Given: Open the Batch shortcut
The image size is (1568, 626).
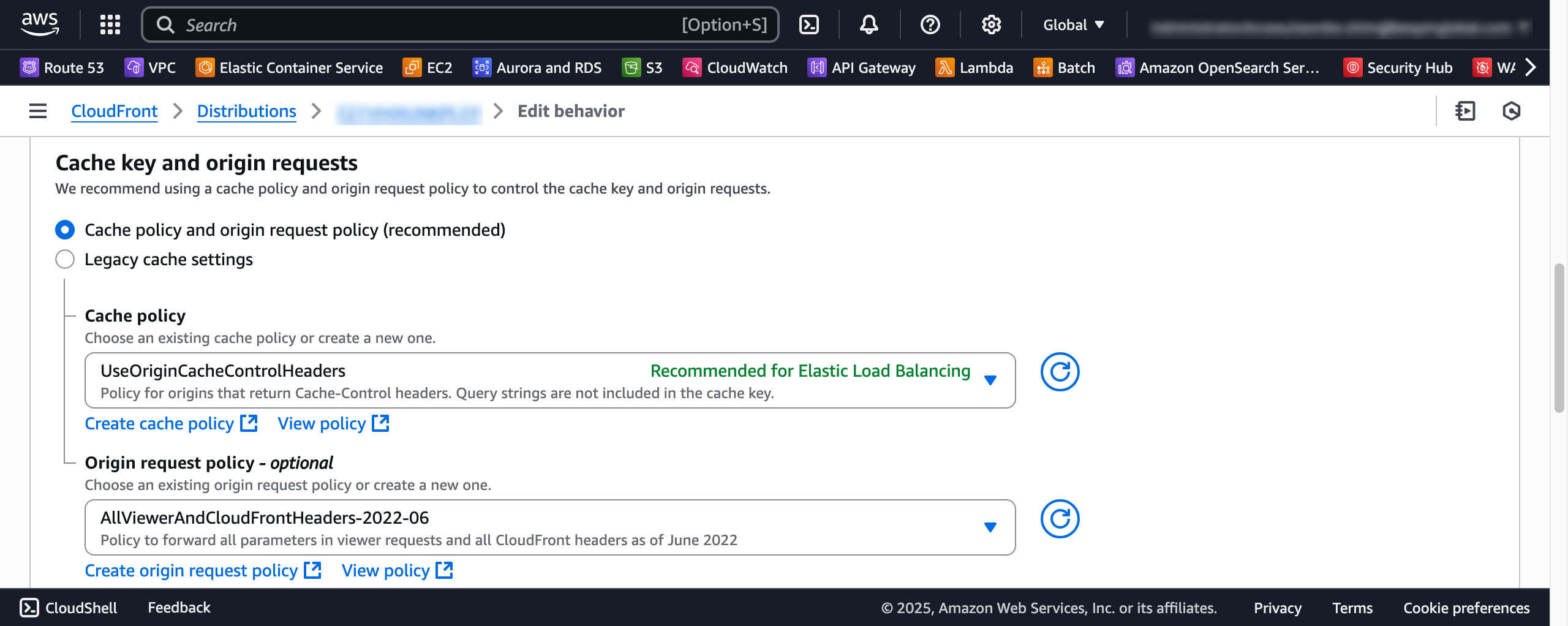Looking at the screenshot, I should point(1065,67).
